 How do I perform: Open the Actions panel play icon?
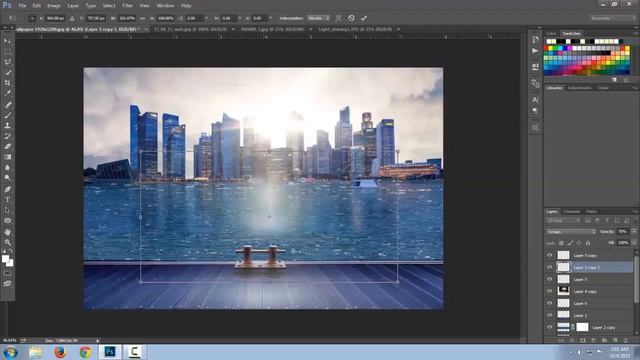tap(535, 51)
